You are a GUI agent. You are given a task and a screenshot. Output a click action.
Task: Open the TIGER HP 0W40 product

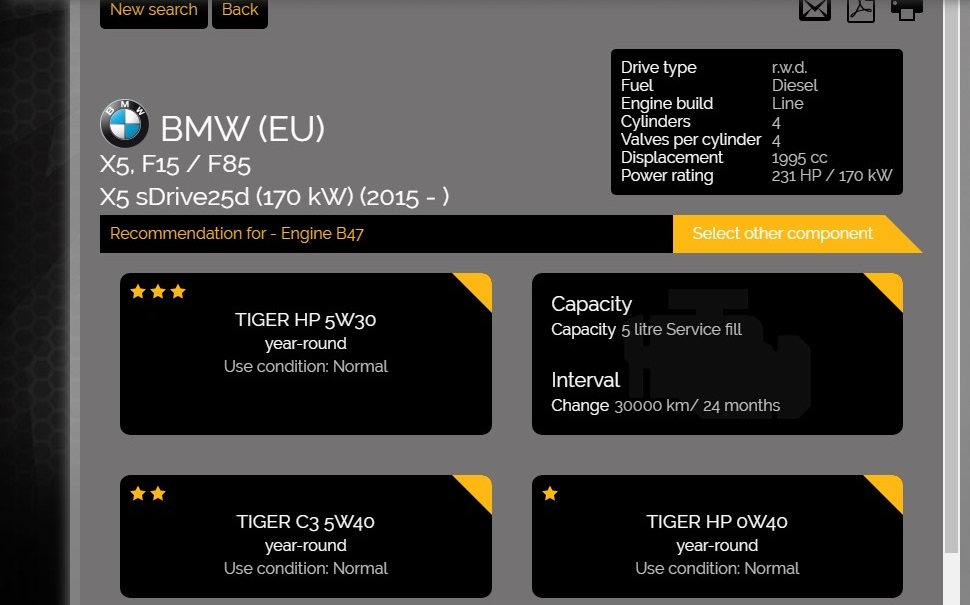[x=717, y=522]
